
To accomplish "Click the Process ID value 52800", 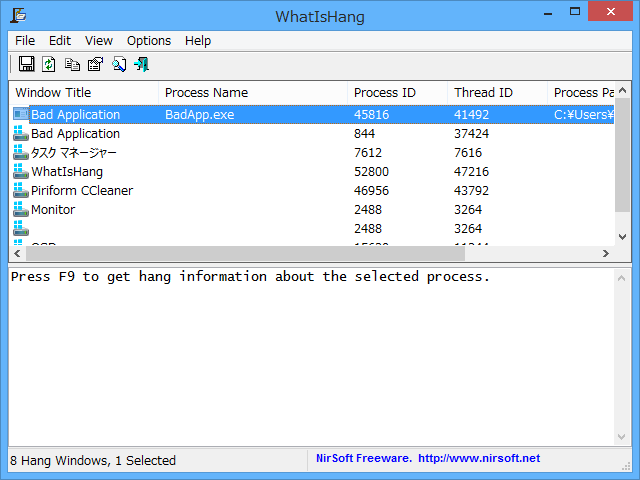I will click(x=371, y=171).
